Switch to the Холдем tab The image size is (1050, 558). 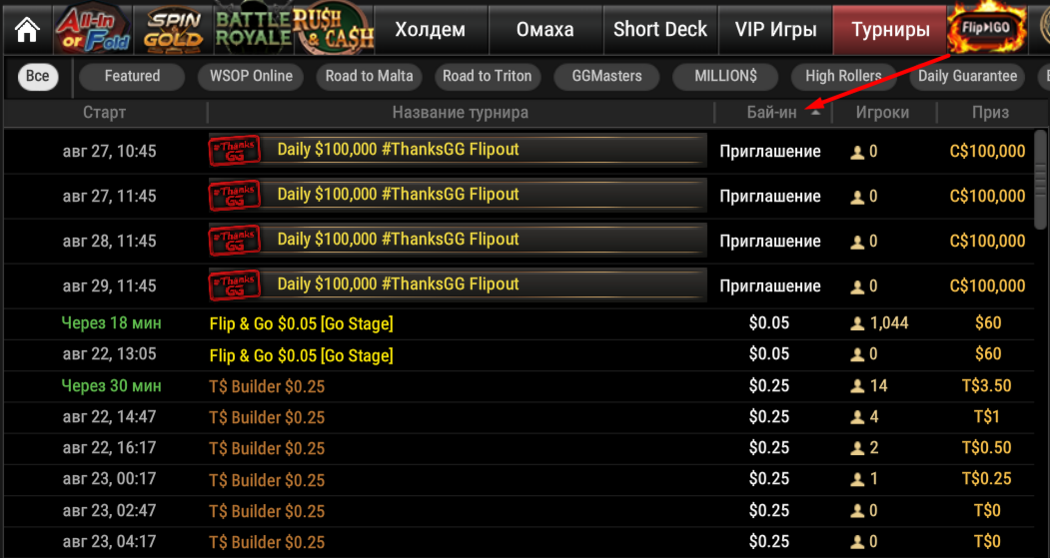(x=430, y=29)
